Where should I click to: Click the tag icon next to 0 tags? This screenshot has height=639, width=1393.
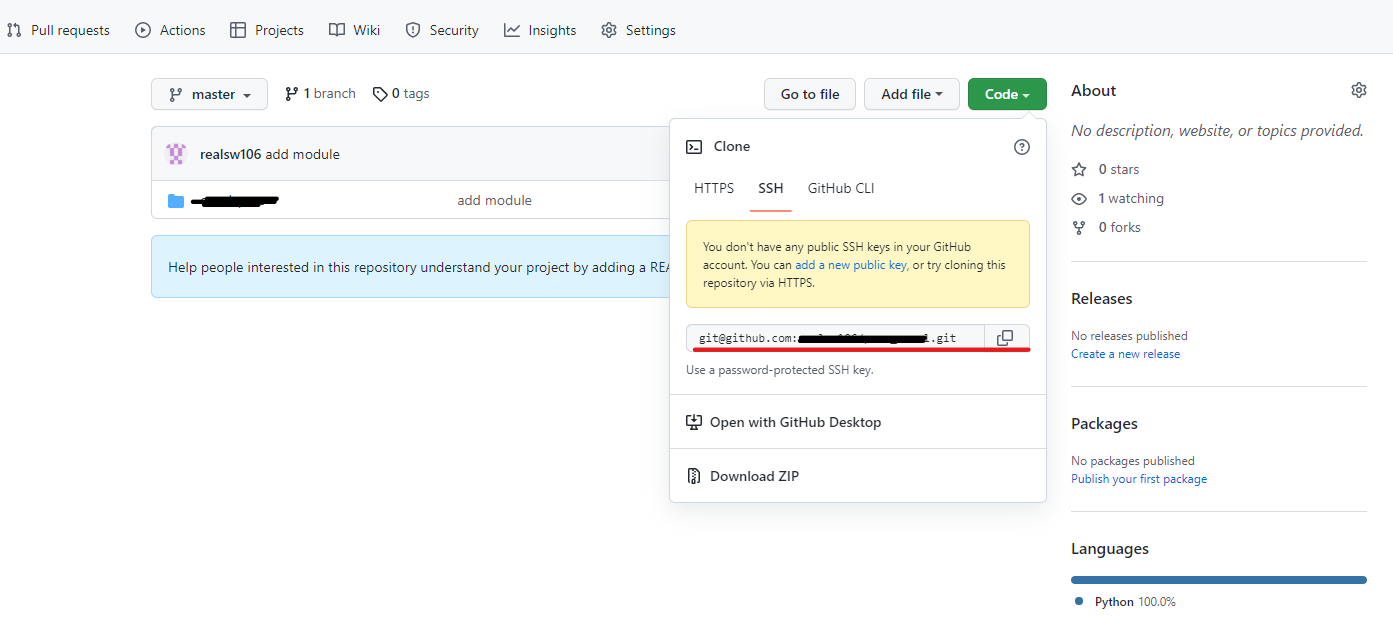380,94
